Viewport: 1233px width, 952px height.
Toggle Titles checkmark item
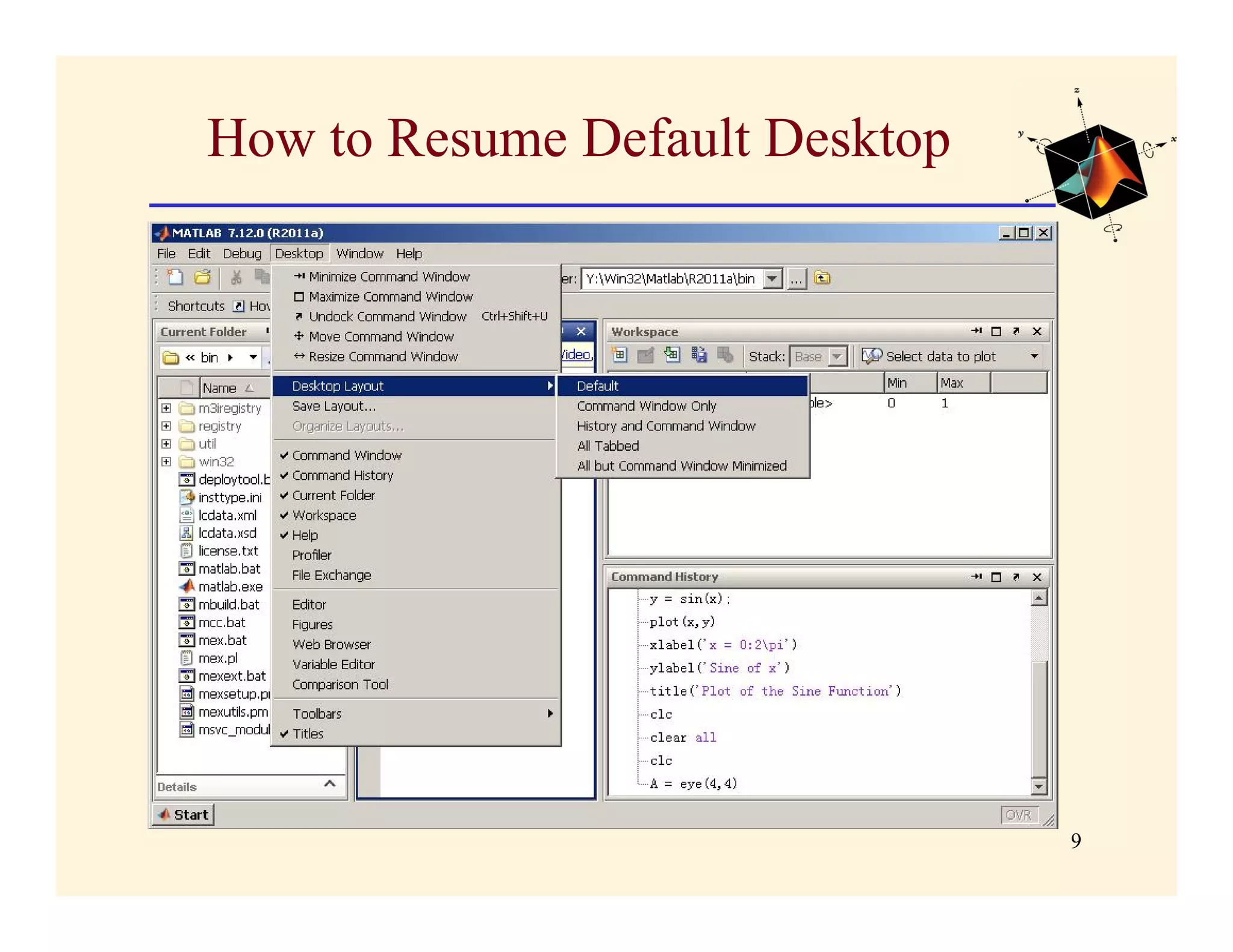415,734
